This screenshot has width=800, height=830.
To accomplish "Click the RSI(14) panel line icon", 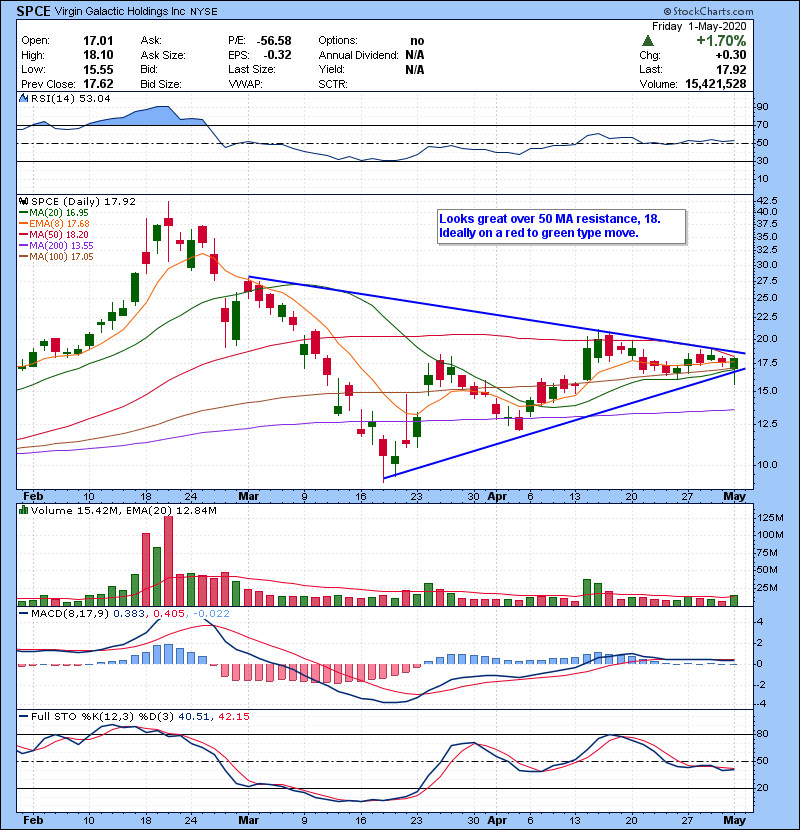I will (x=23, y=98).
